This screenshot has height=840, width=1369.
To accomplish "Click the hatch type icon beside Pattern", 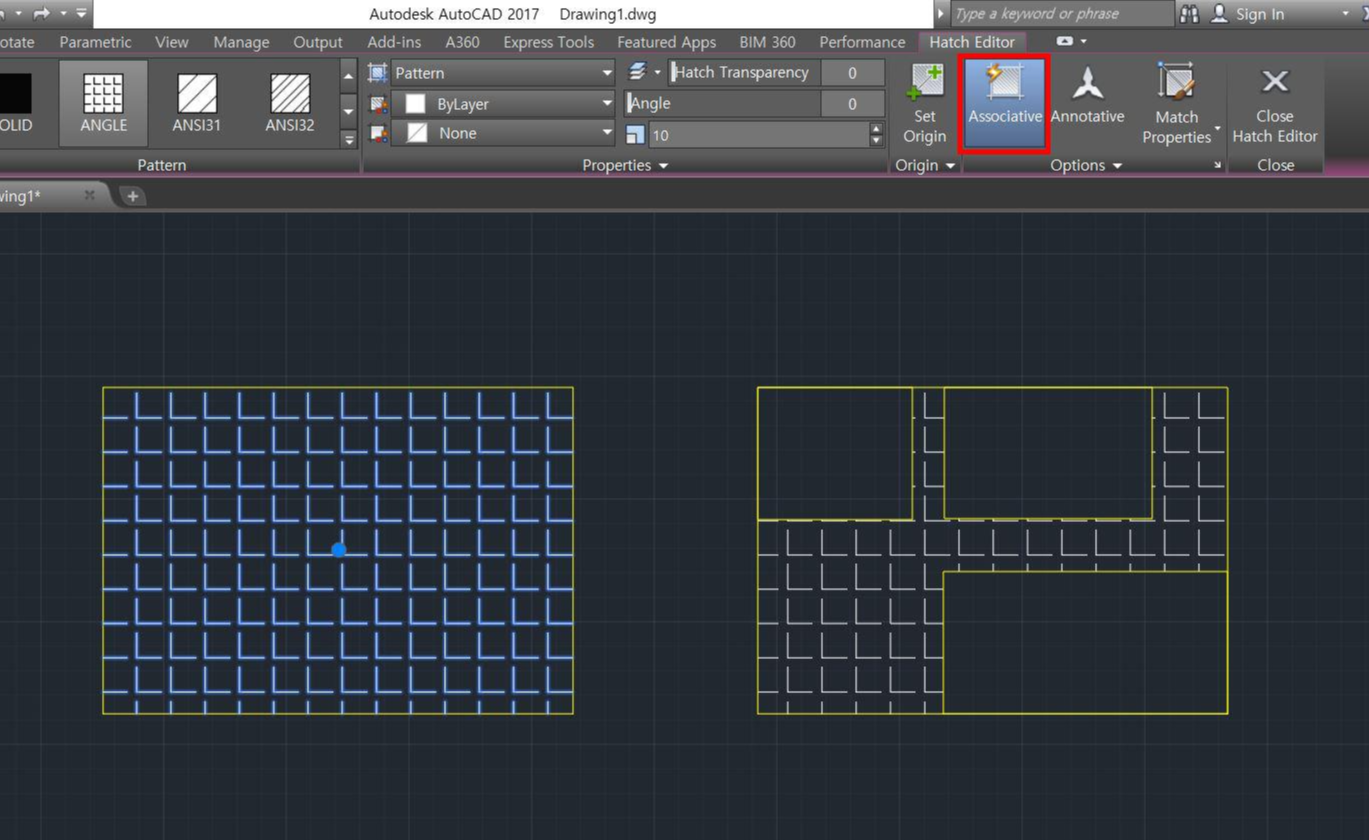I will coord(378,72).
